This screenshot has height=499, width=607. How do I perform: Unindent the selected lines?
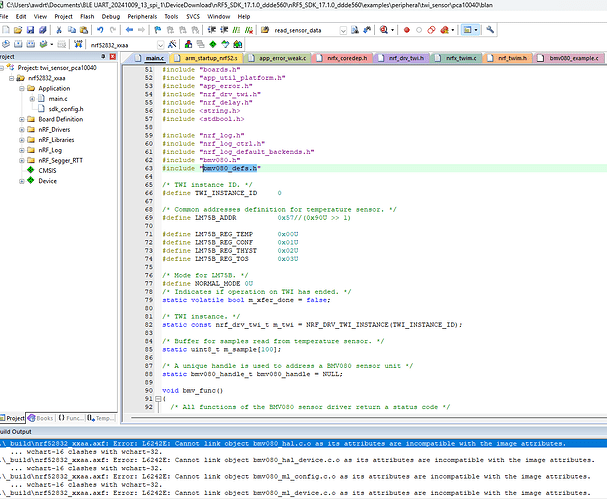(224, 30)
